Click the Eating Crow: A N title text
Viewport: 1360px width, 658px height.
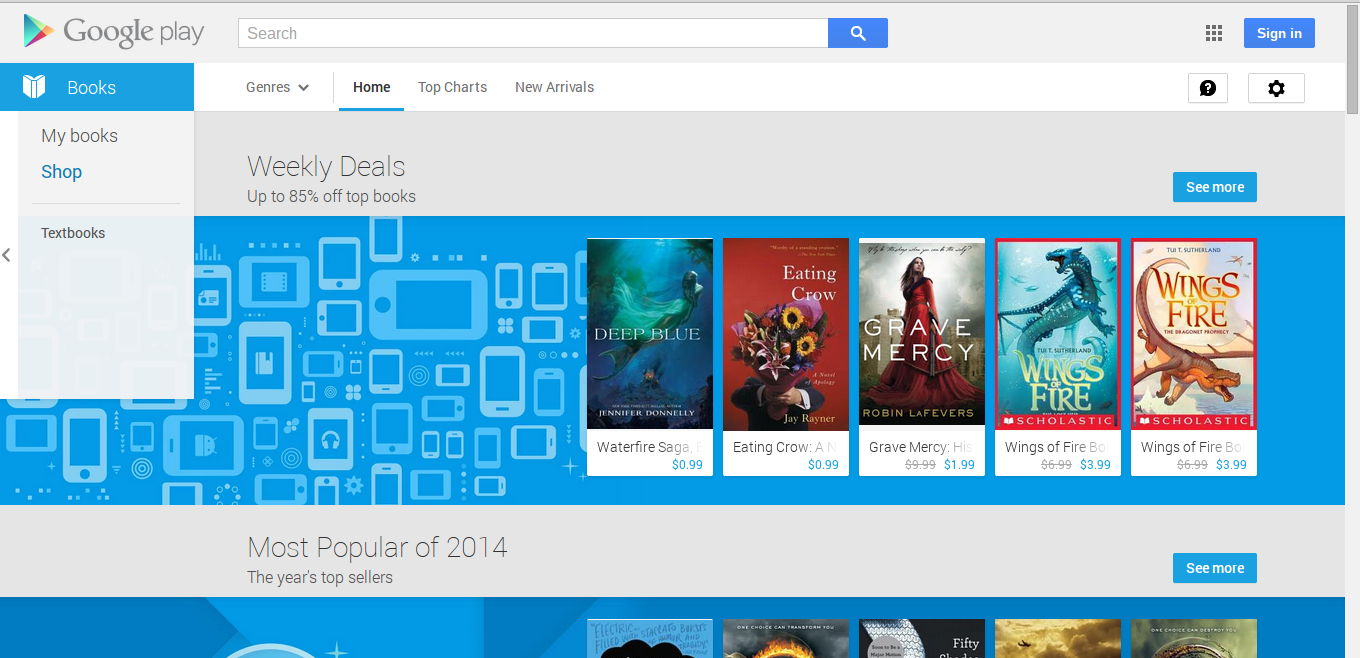785,447
